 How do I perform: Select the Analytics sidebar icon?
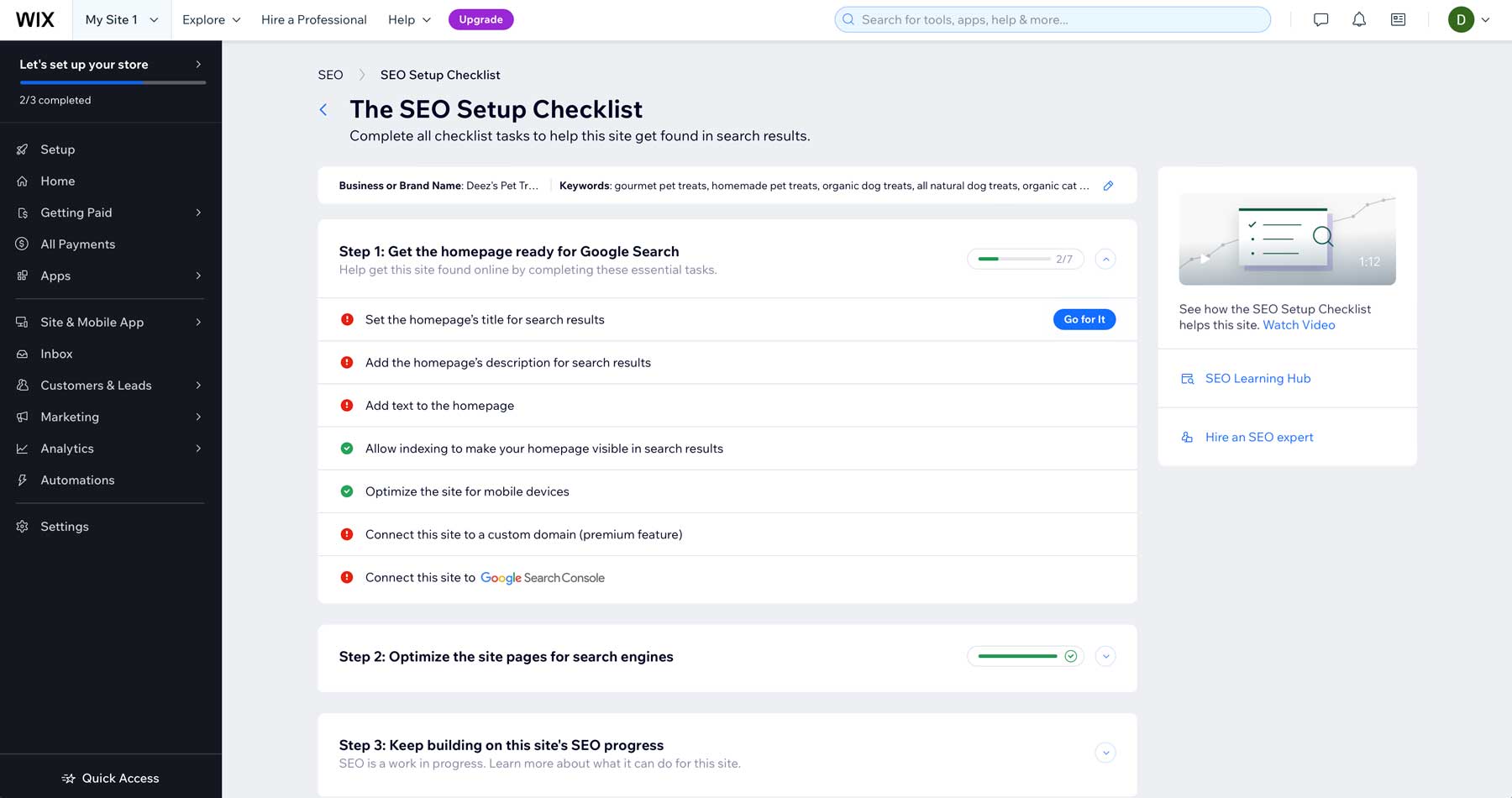point(23,448)
